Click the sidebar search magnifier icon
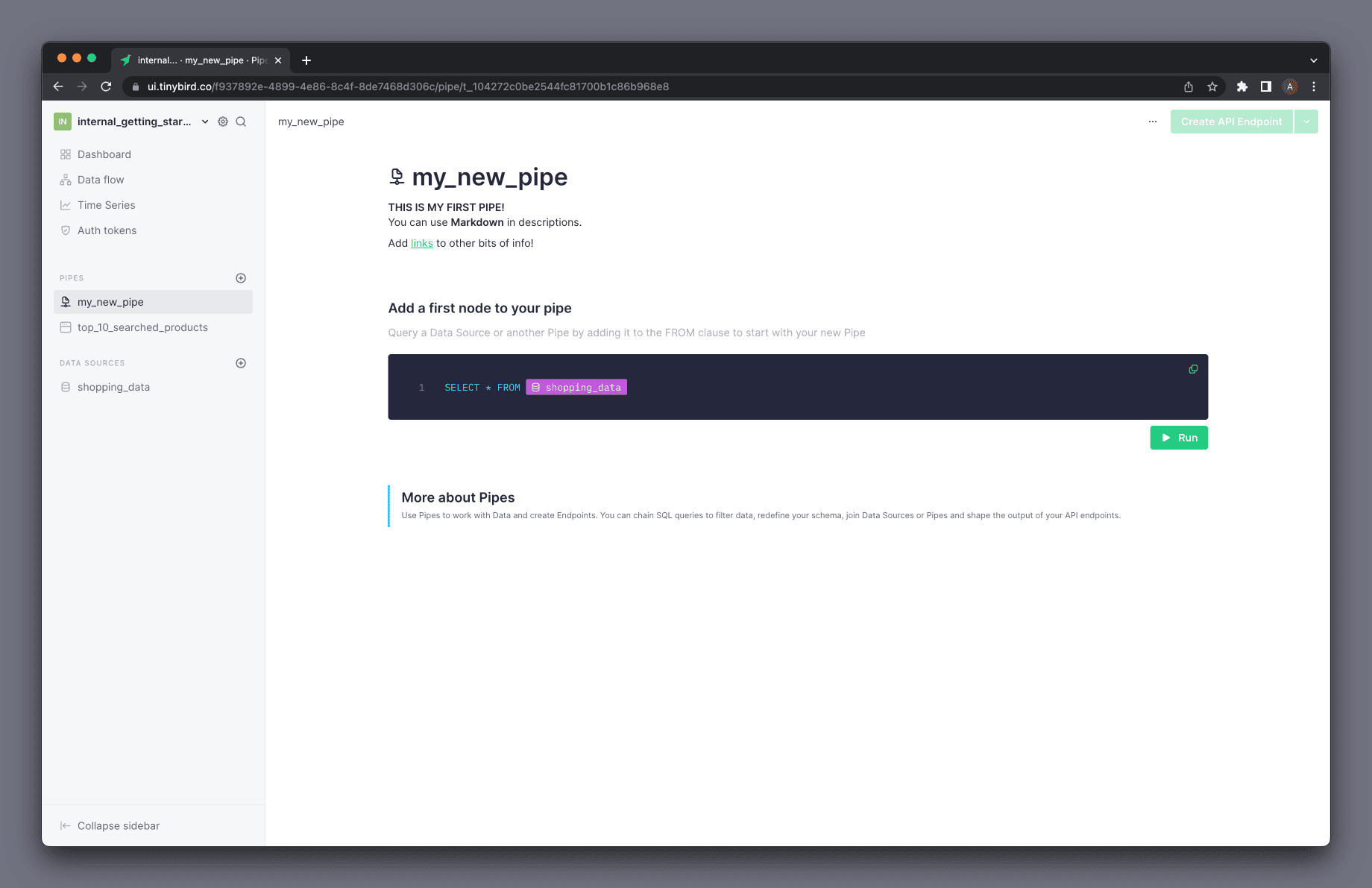The height and width of the screenshot is (888, 1372). click(241, 122)
